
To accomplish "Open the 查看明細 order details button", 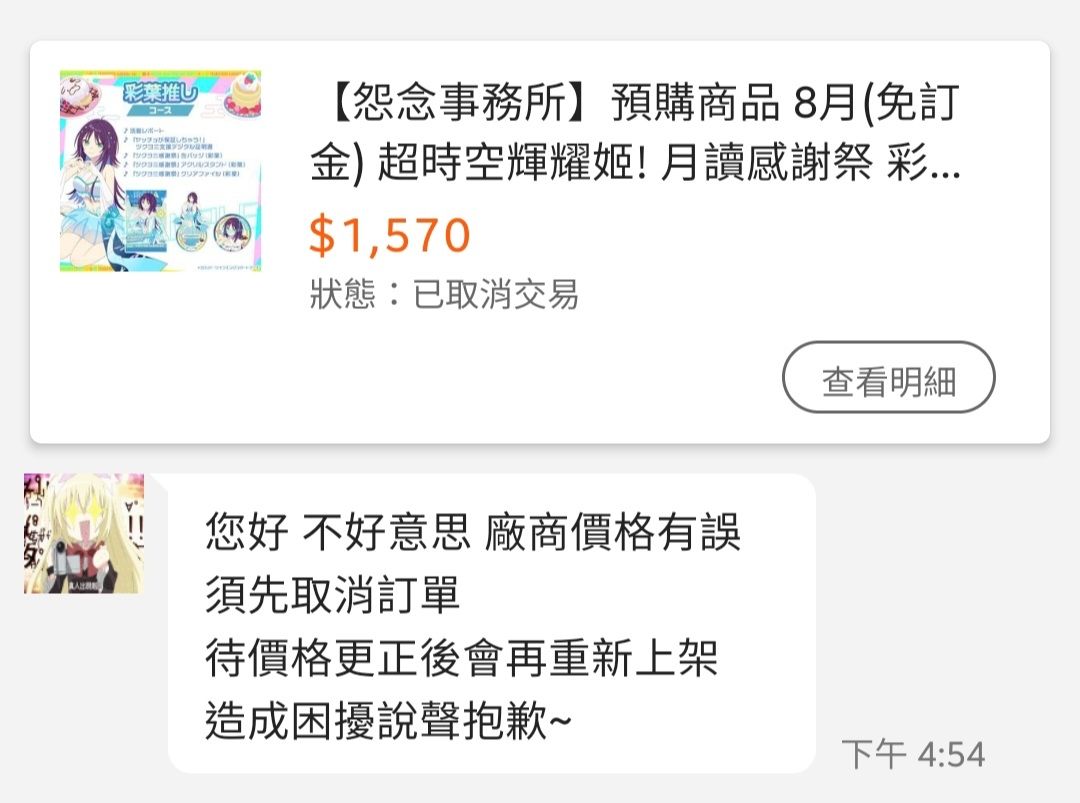I will (x=889, y=377).
